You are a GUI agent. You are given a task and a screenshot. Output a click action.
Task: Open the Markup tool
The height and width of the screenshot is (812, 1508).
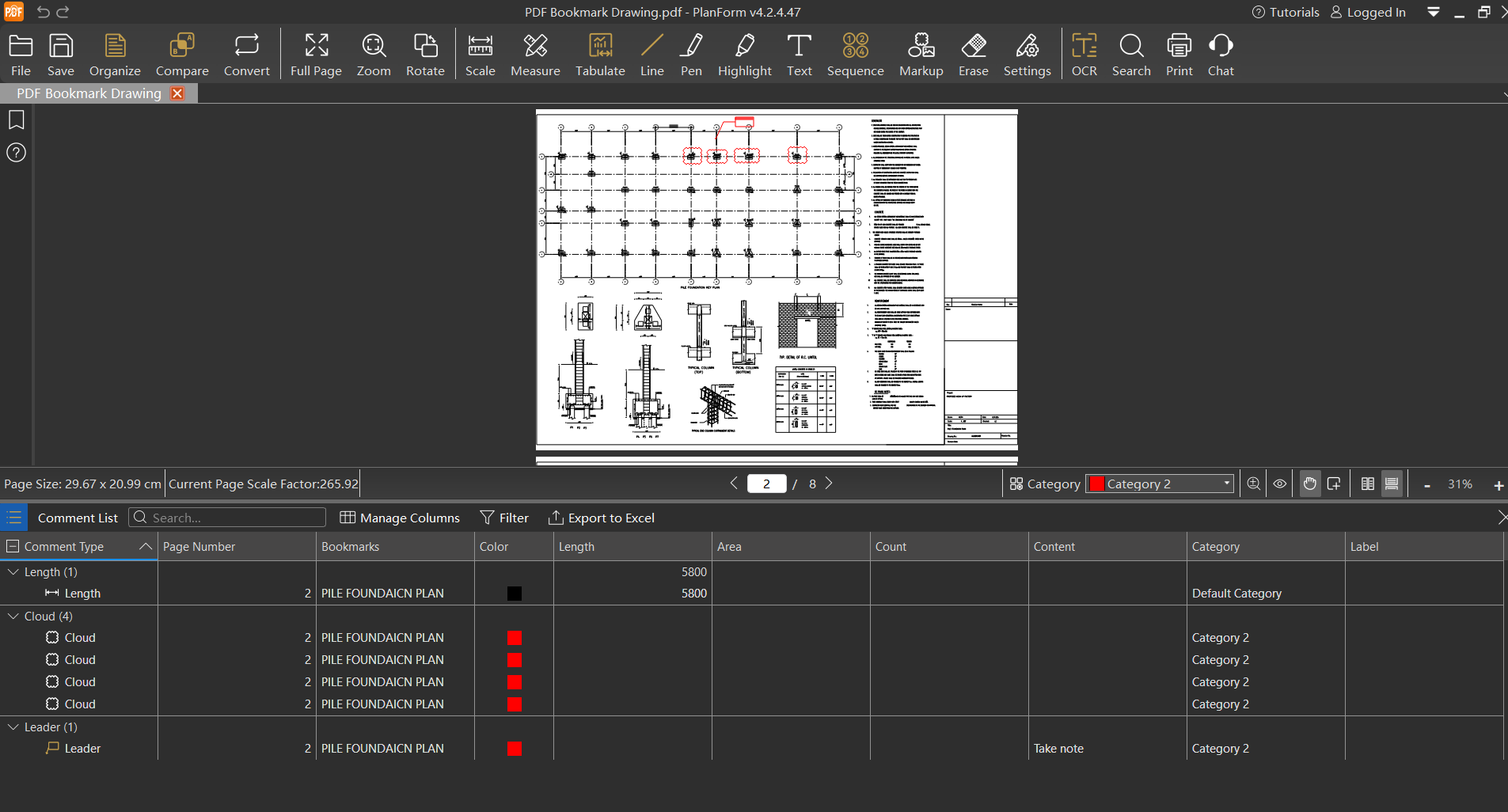tap(921, 55)
